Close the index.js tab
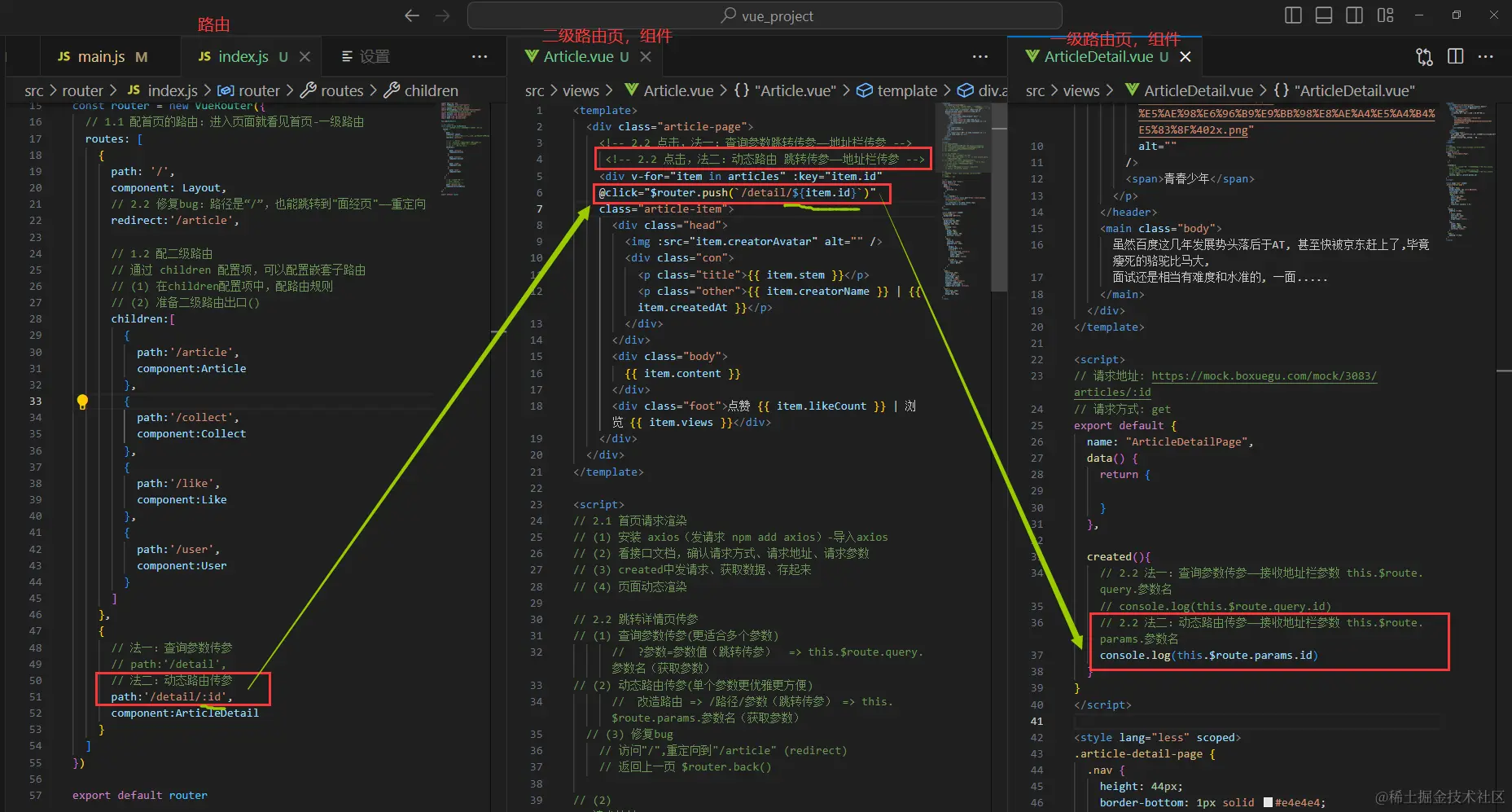Screen dimensions: 1512x812 tap(305, 56)
